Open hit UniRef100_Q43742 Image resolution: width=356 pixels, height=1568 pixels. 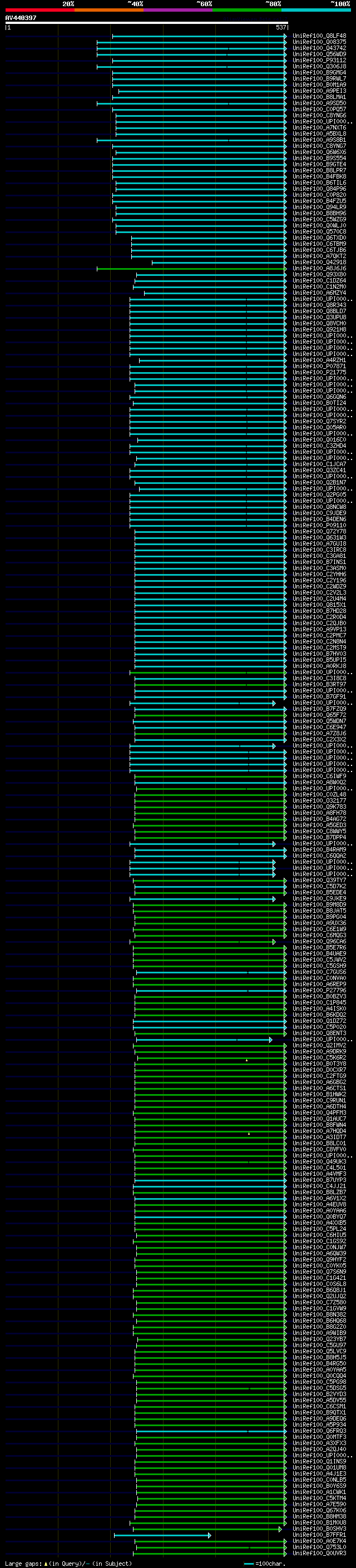point(319,48)
